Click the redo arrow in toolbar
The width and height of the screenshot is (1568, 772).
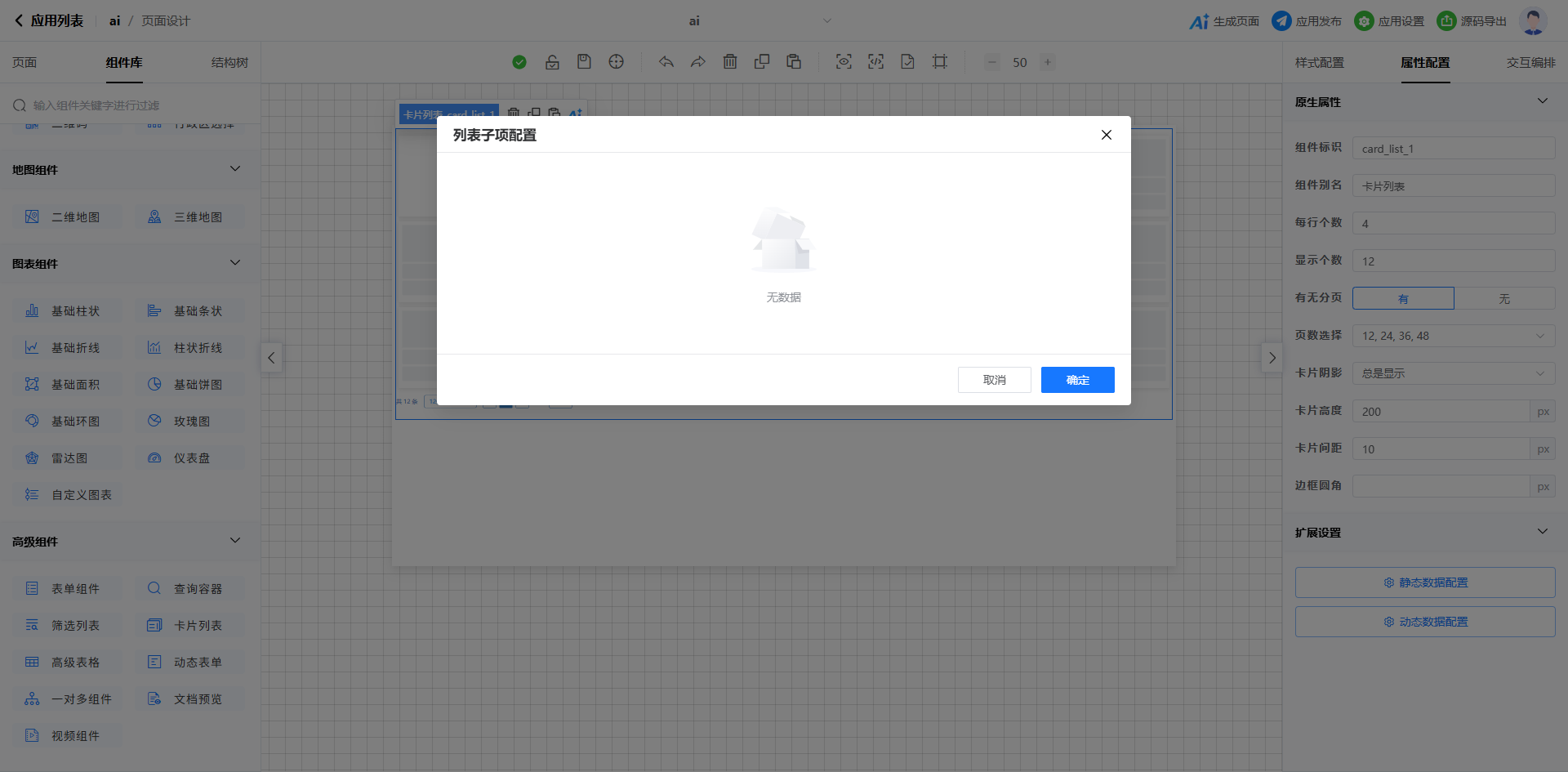tap(697, 62)
